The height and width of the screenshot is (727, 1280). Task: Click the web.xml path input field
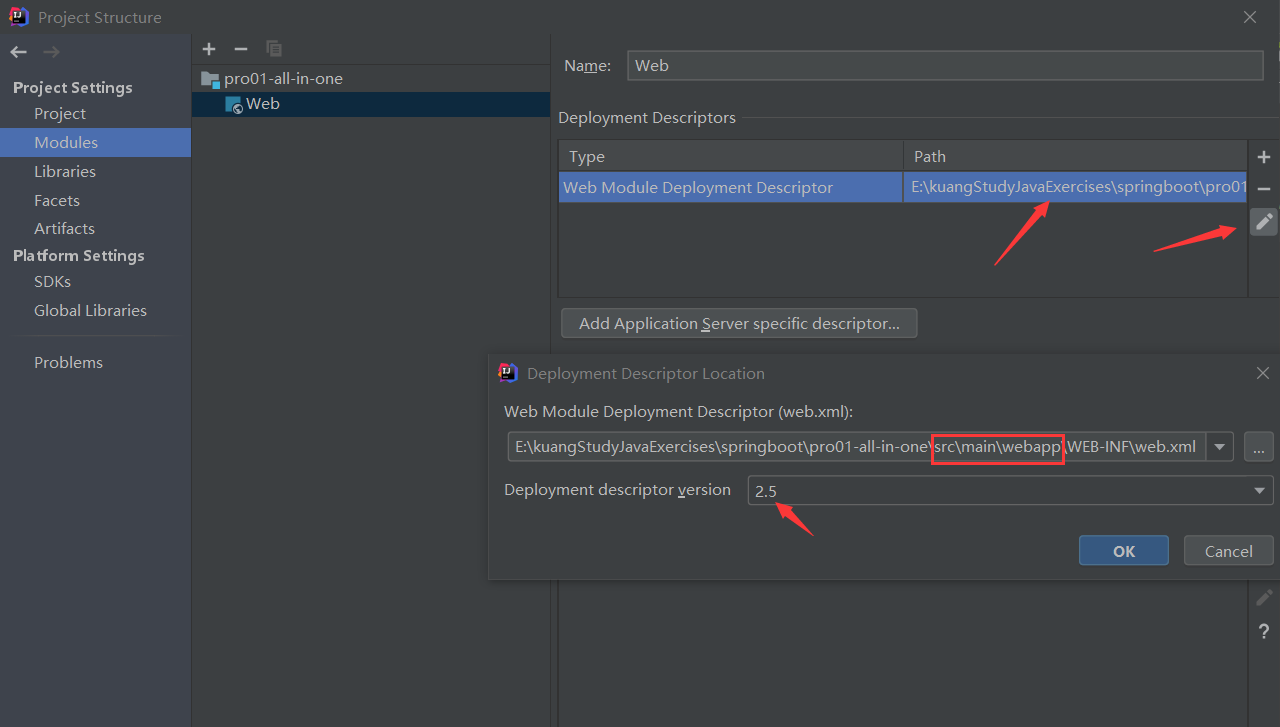click(x=856, y=446)
